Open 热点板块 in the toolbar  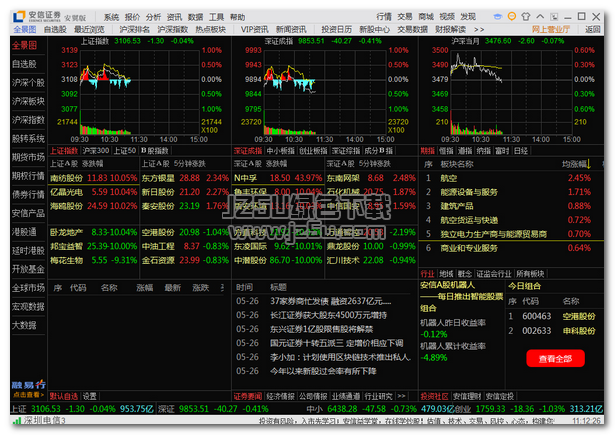click(x=211, y=29)
